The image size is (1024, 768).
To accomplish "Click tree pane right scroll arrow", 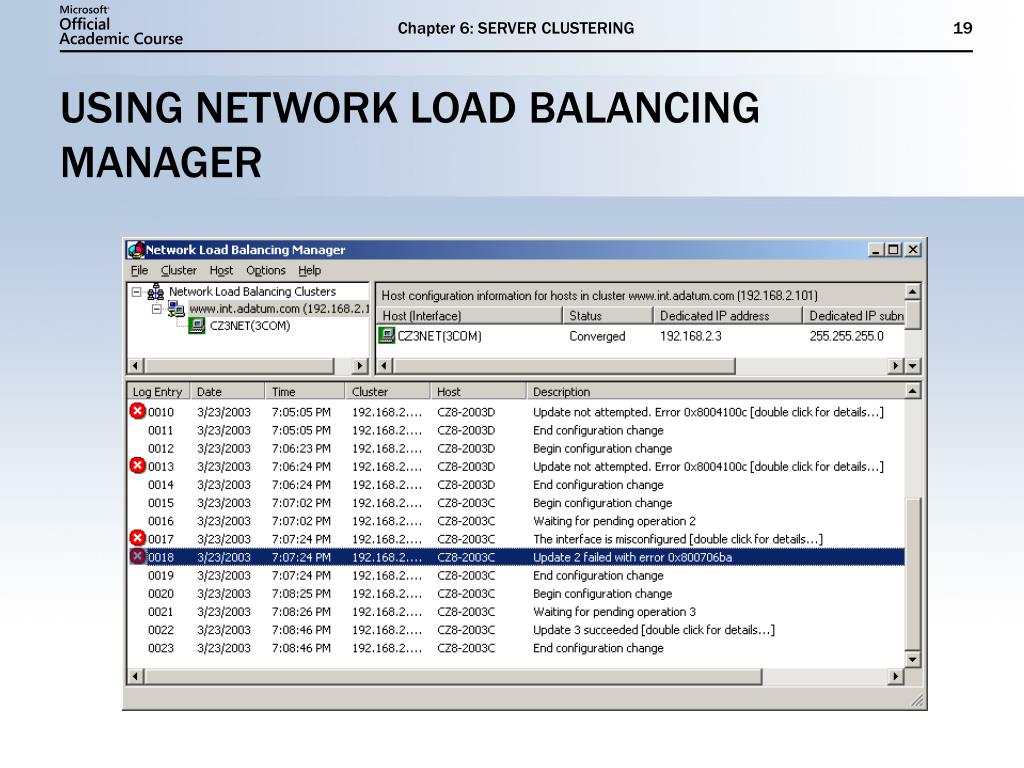I will click(x=360, y=366).
